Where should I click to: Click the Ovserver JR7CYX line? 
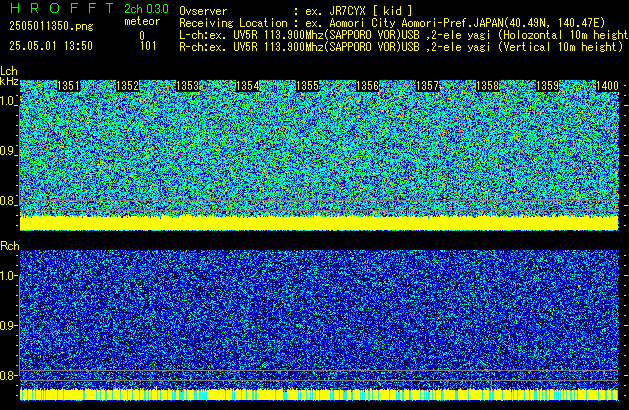tap(296, 11)
